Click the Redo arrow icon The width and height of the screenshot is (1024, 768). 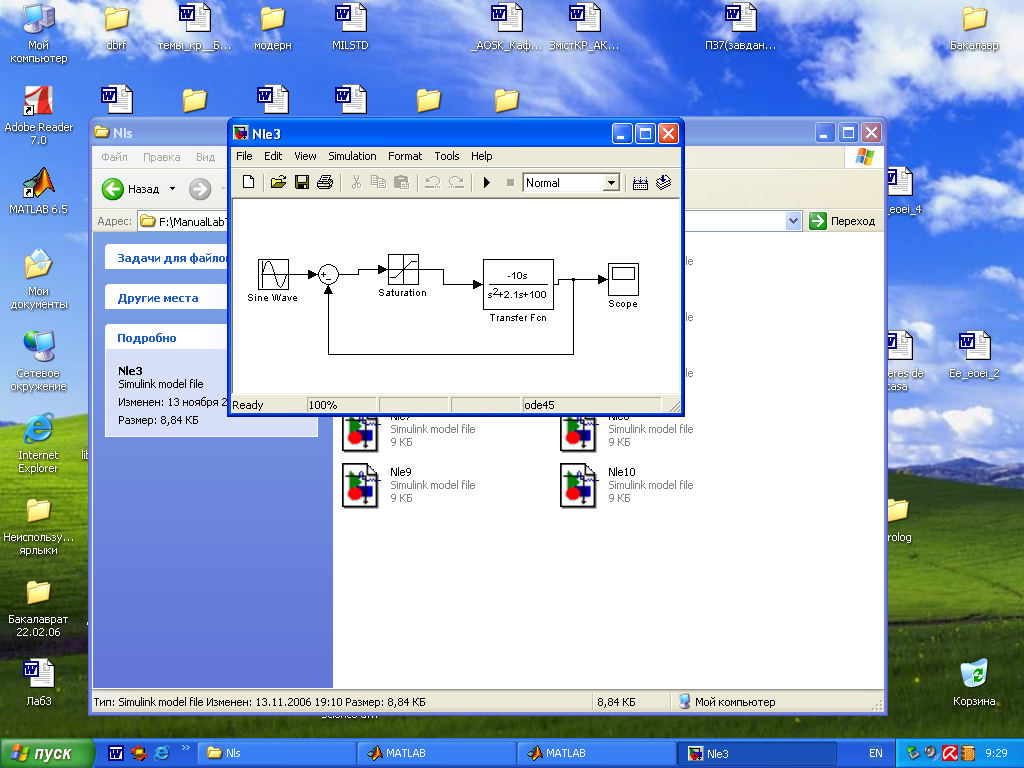point(456,182)
